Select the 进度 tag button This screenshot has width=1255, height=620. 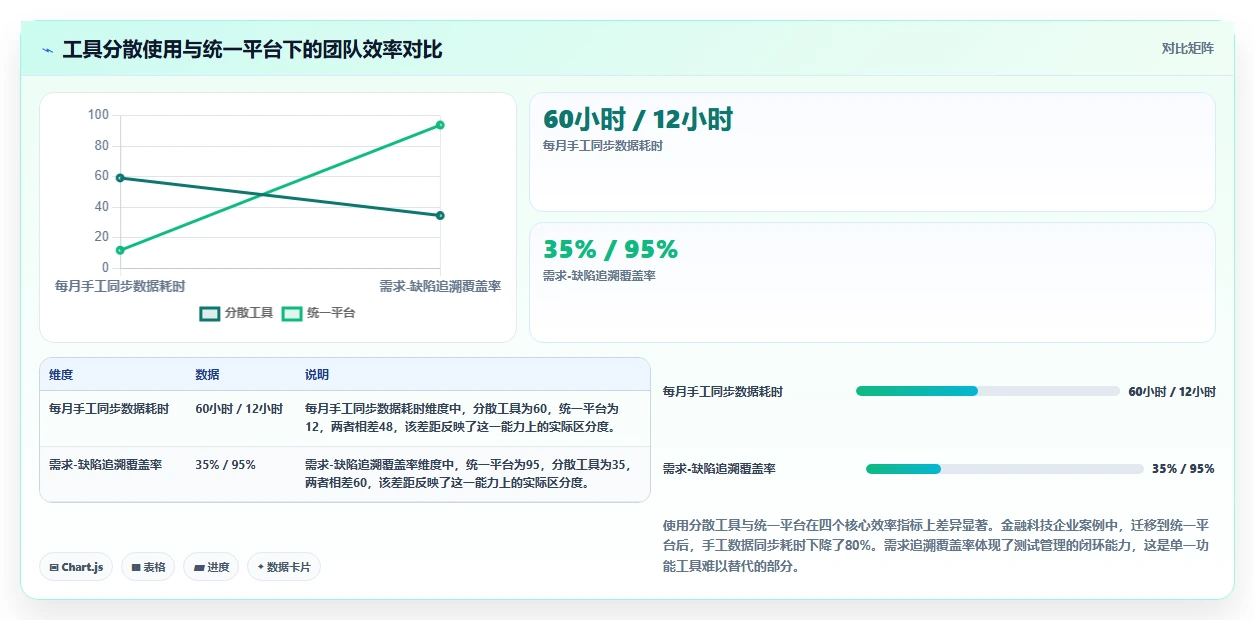coord(211,567)
